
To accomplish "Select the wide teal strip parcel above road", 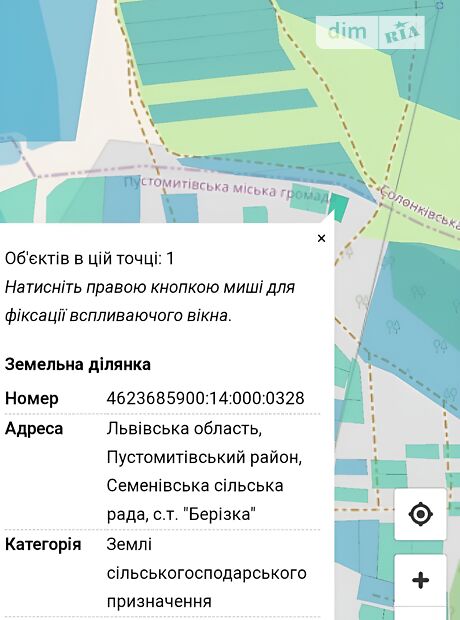I will click(x=233, y=106).
